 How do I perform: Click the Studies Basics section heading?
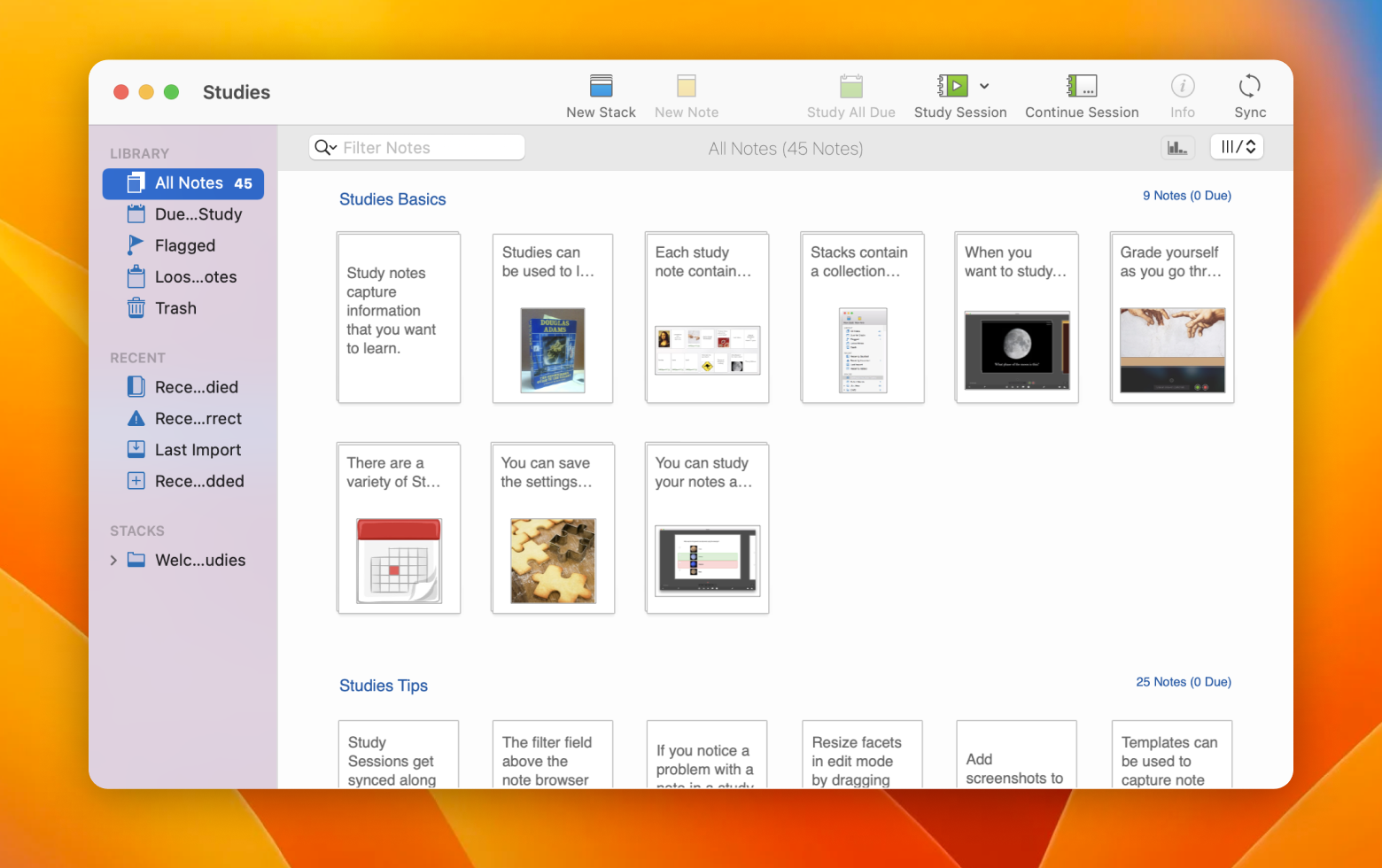point(392,199)
